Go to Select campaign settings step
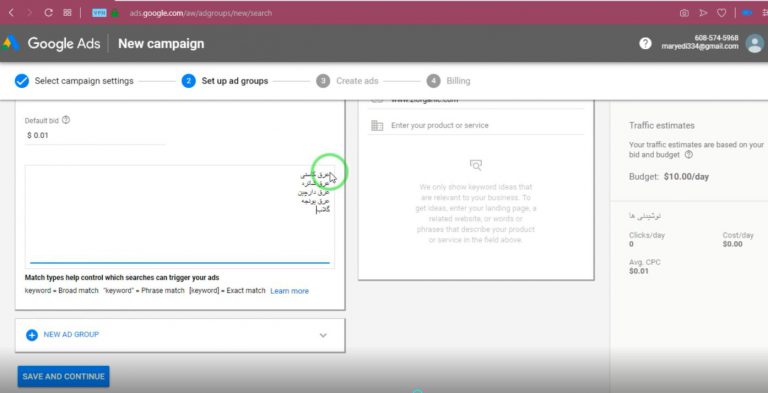This screenshot has height=393, width=768. tap(84, 81)
